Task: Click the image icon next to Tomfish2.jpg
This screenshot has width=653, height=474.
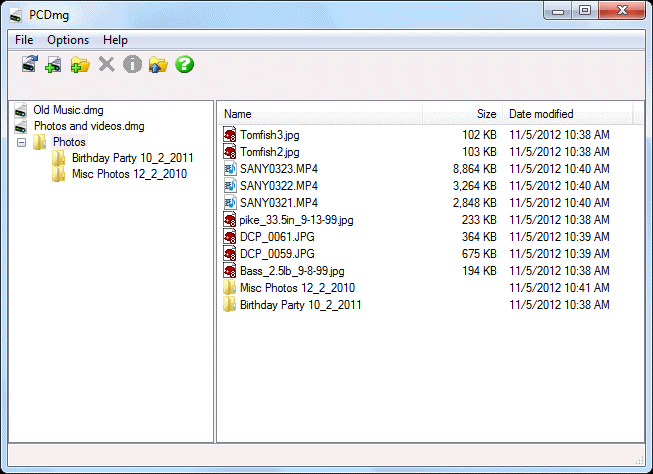Action: tap(230, 152)
